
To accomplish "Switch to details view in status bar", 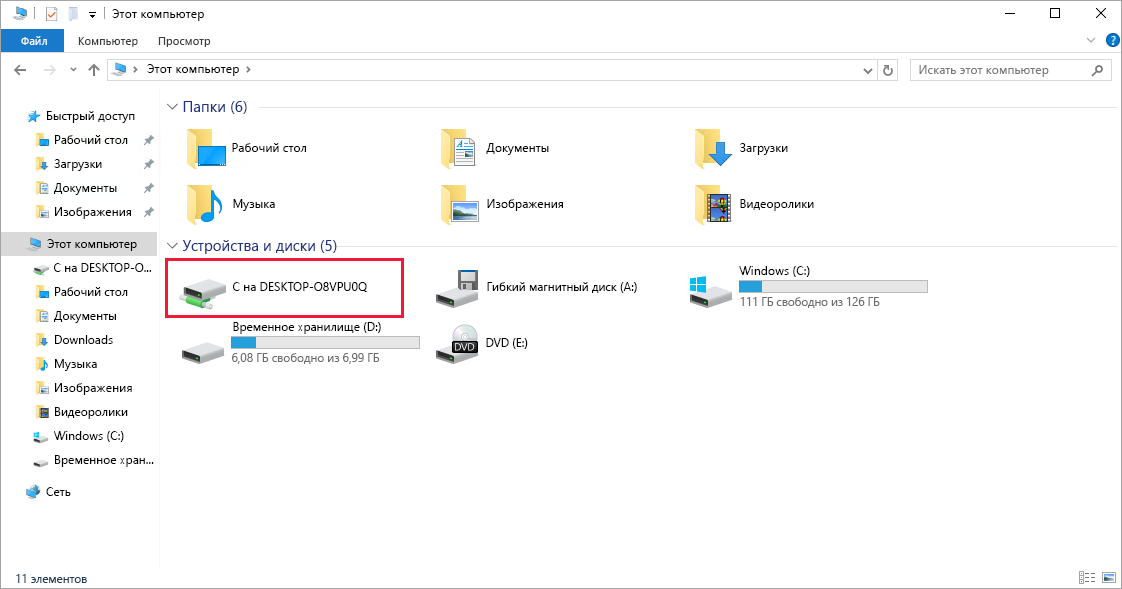I will (1087, 578).
